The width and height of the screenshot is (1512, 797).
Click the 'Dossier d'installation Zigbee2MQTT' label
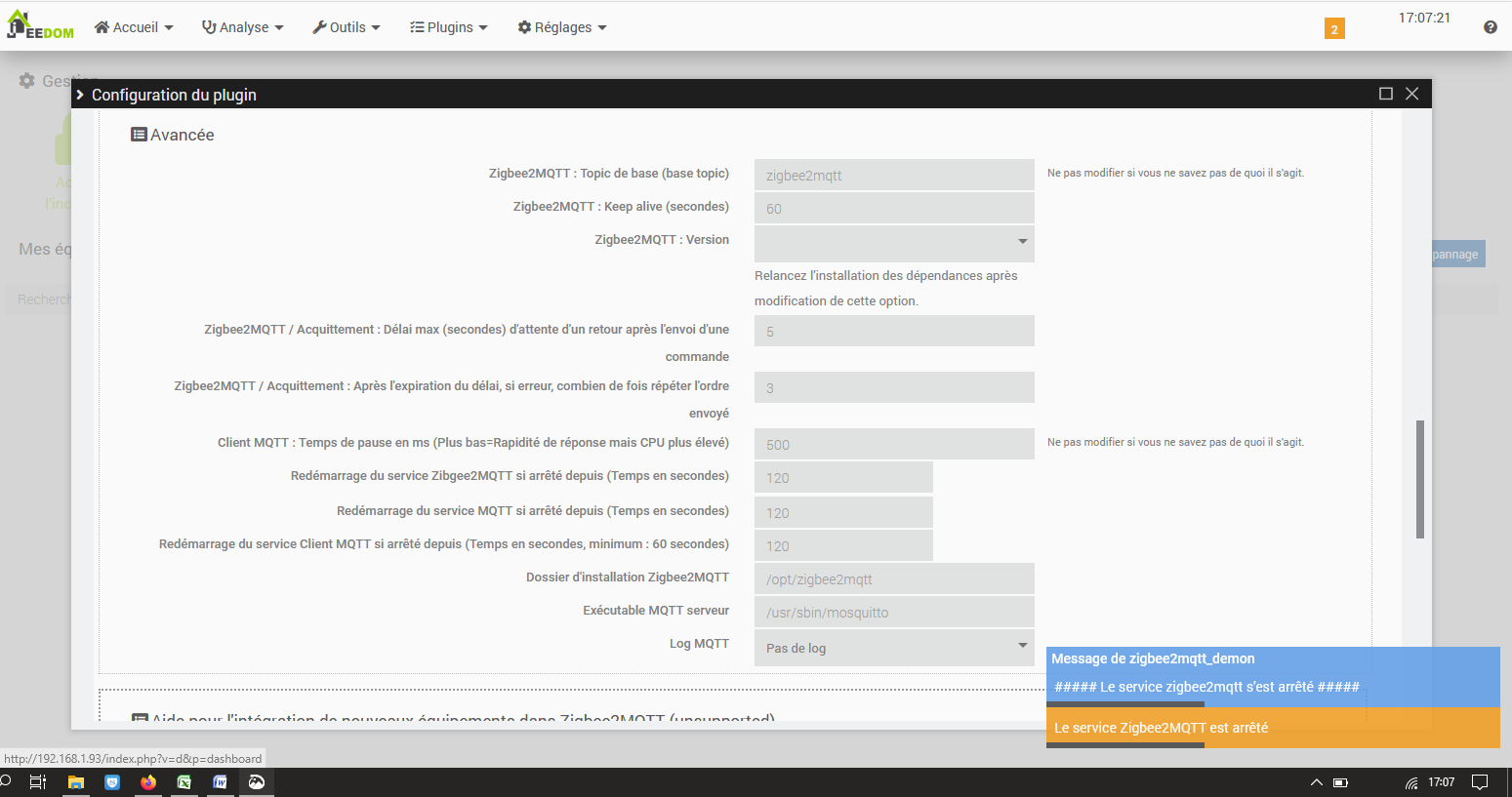628,578
